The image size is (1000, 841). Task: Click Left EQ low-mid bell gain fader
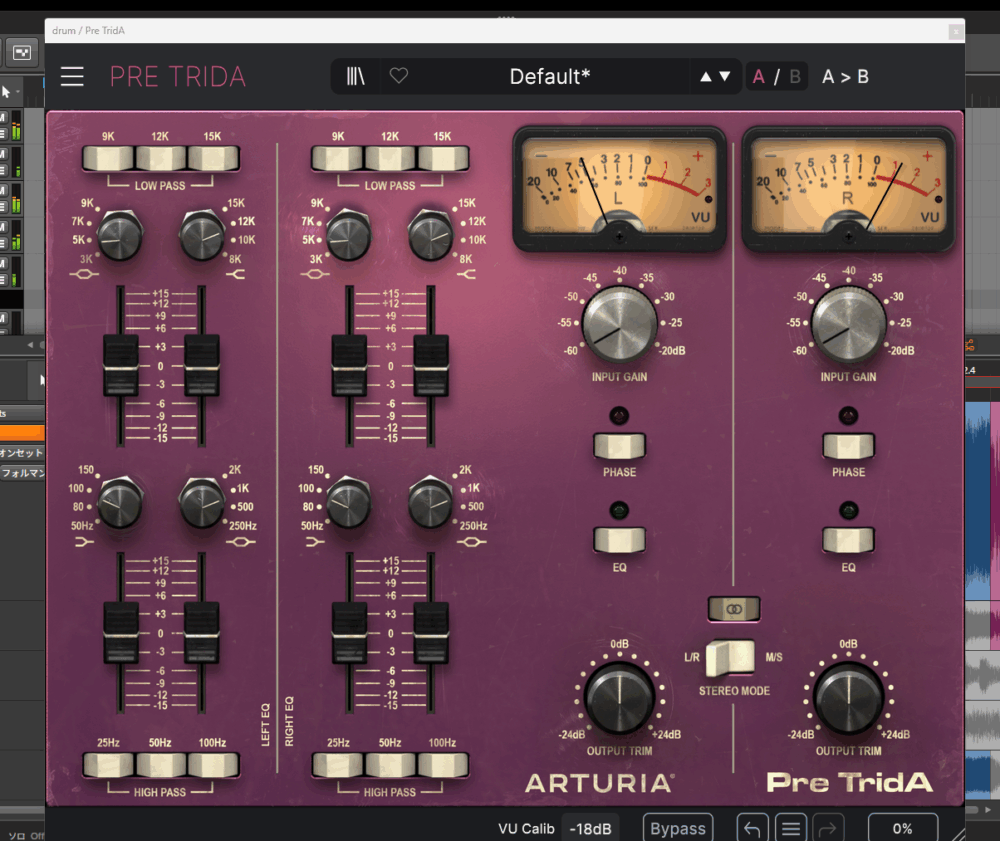202,633
